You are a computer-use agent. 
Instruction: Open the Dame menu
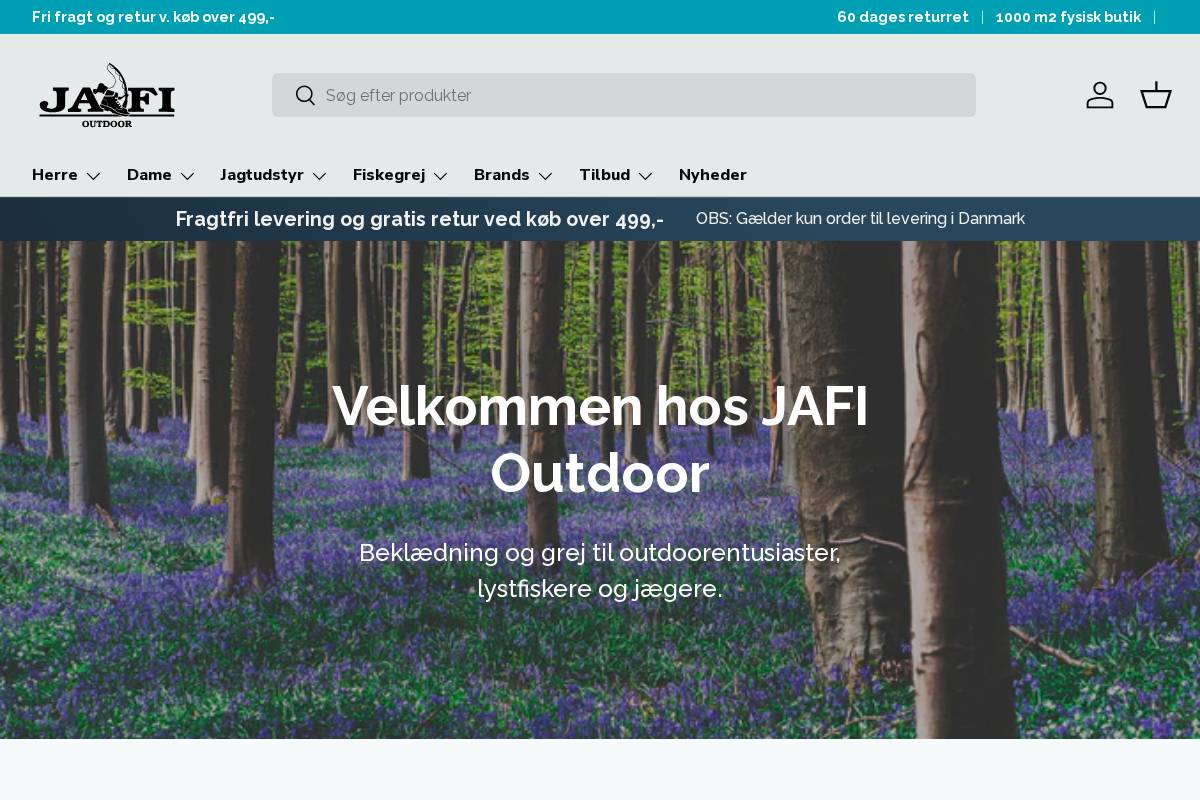161,175
